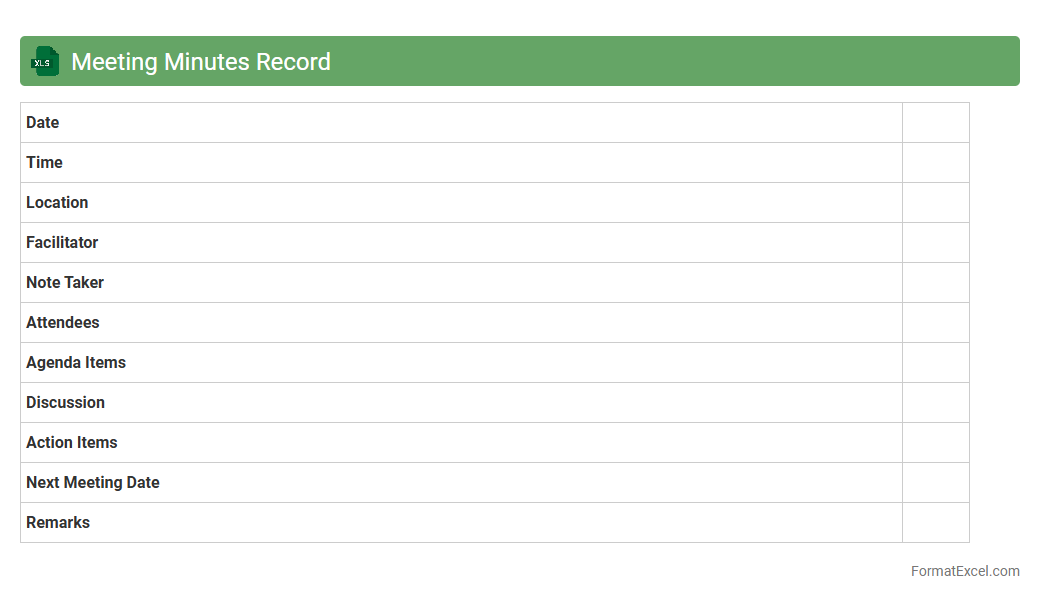Screen dimensions: 1040x600
Task: Click the Meeting Minutes Record title
Action: tap(201, 62)
